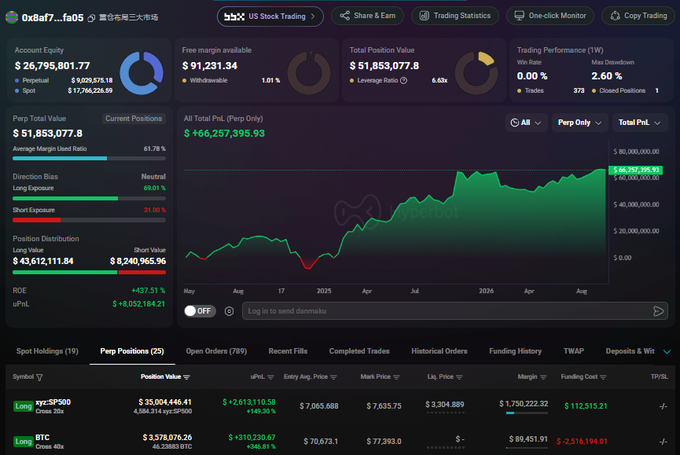Viewport: 680px width, 455px height.
Task: Click BTC margin $89,451.91
Action: point(528,439)
